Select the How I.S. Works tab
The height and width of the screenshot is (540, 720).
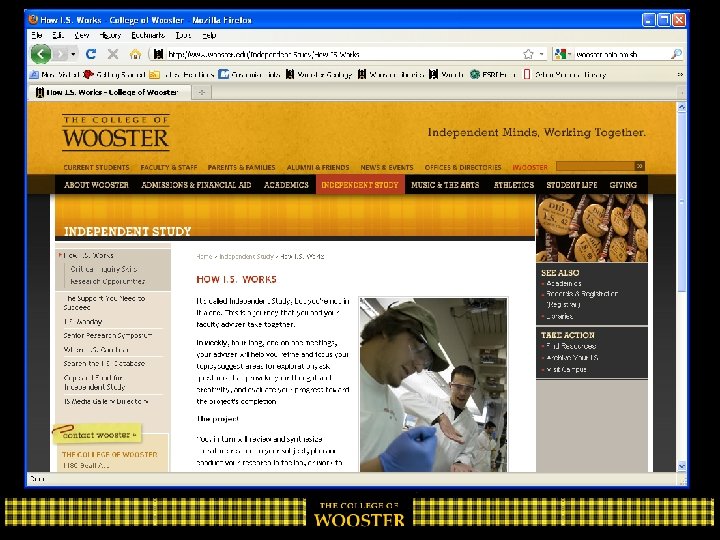click(x=109, y=92)
